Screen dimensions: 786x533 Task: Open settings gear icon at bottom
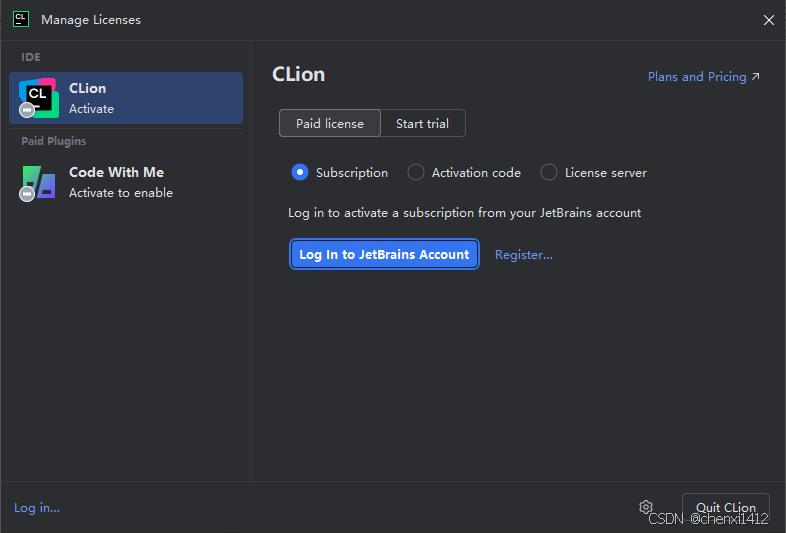[x=646, y=507]
